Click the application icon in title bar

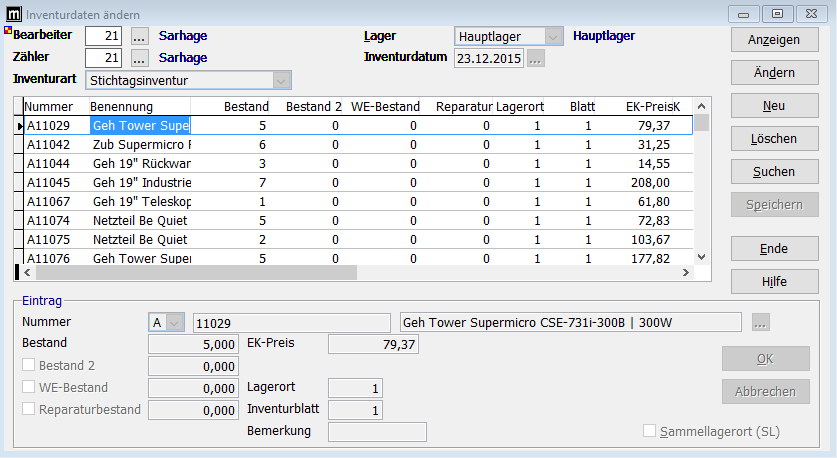click(x=11, y=13)
